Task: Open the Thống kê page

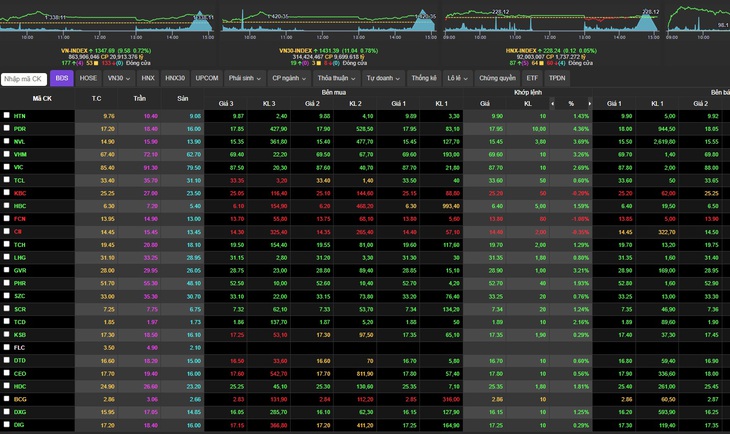Action: 424,78
